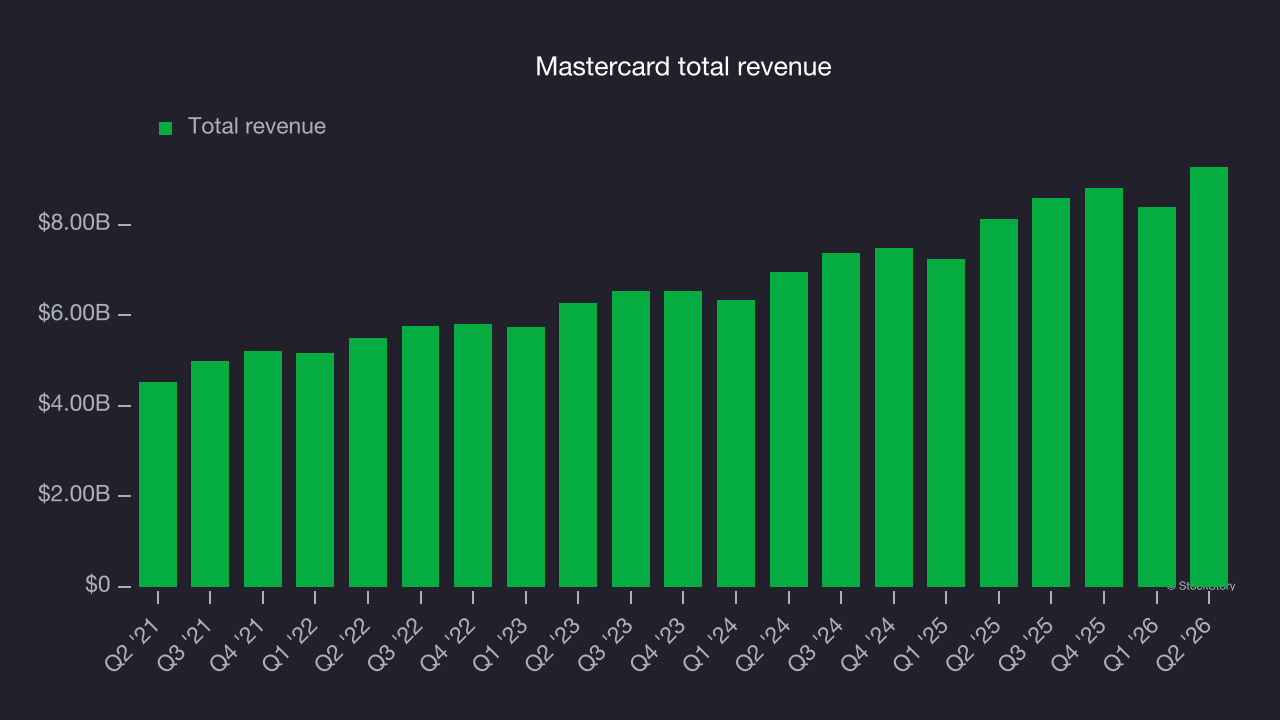Select the "Total revenue" legend label

[x=257, y=126]
